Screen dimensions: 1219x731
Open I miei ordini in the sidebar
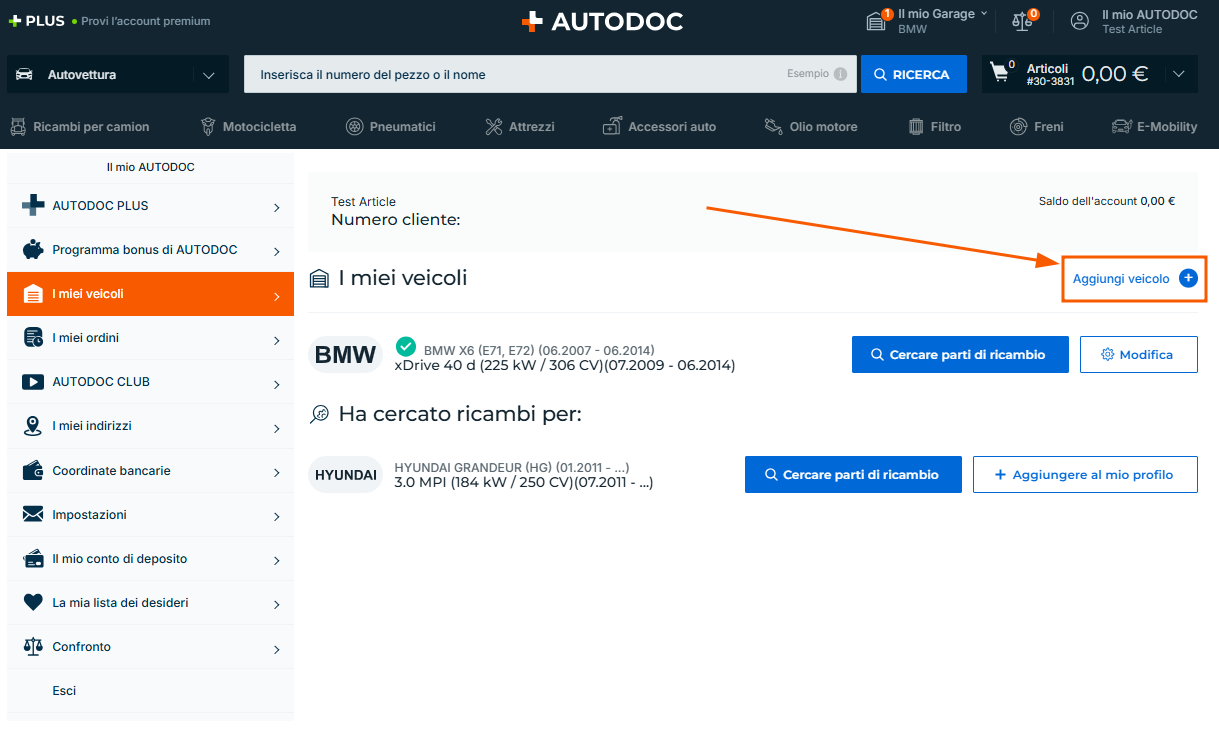[150, 338]
